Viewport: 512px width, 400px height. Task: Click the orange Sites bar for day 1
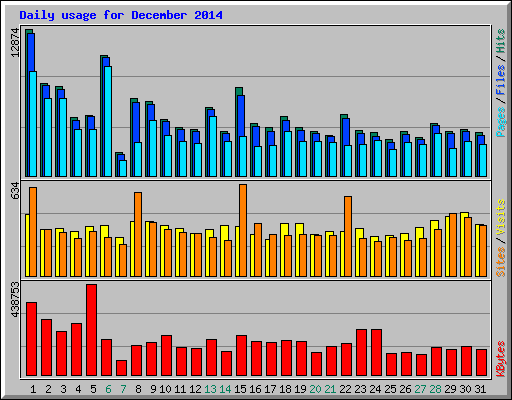tap(33, 232)
